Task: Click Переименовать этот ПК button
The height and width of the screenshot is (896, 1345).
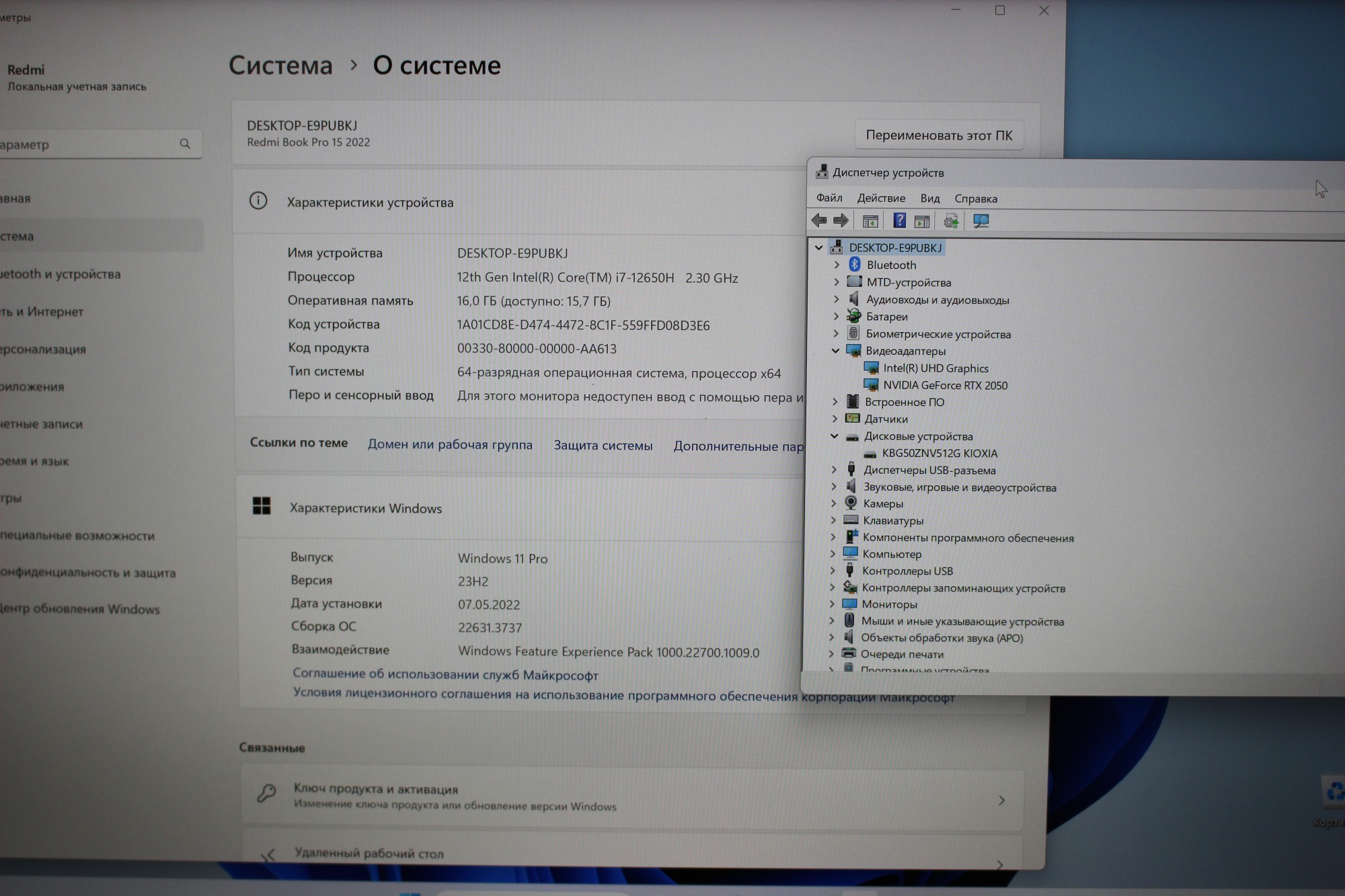Action: pos(939,135)
